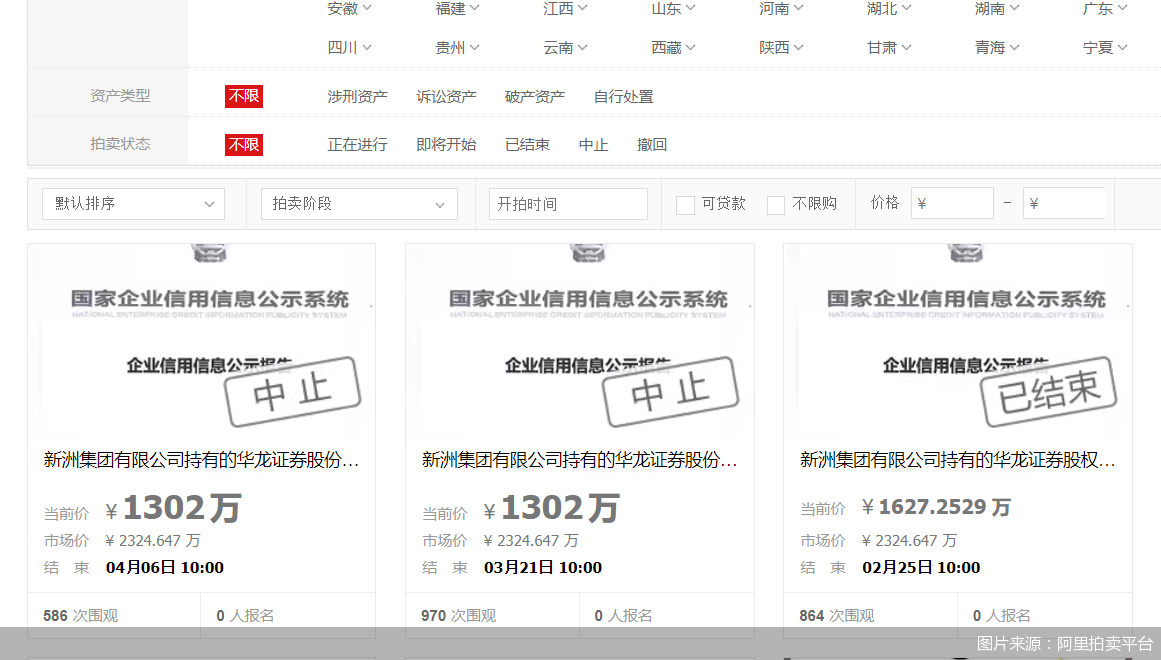Click the minimum price input box
Image resolution: width=1161 pixels, height=660 pixels.
coord(951,204)
